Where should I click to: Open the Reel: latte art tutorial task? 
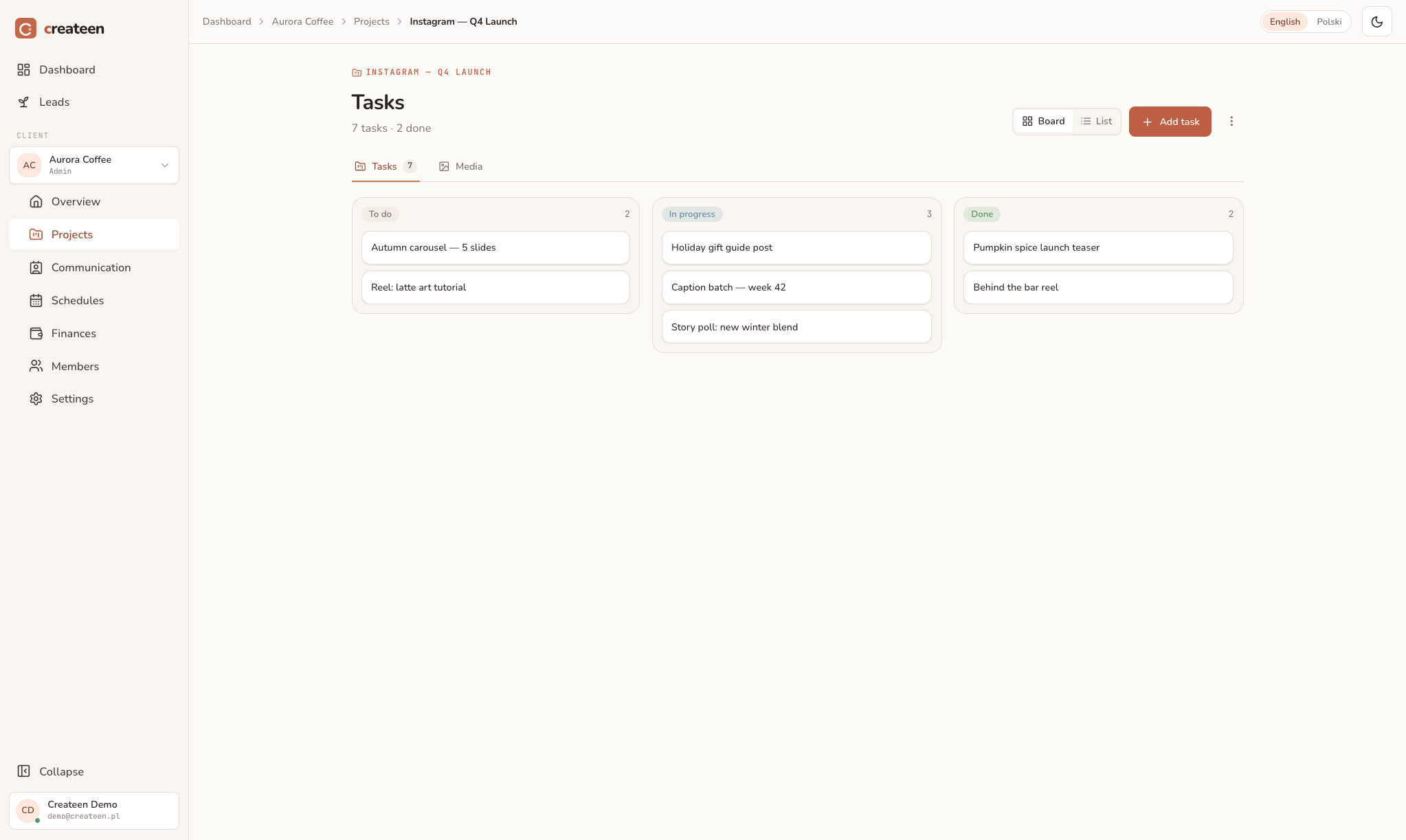(x=495, y=287)
